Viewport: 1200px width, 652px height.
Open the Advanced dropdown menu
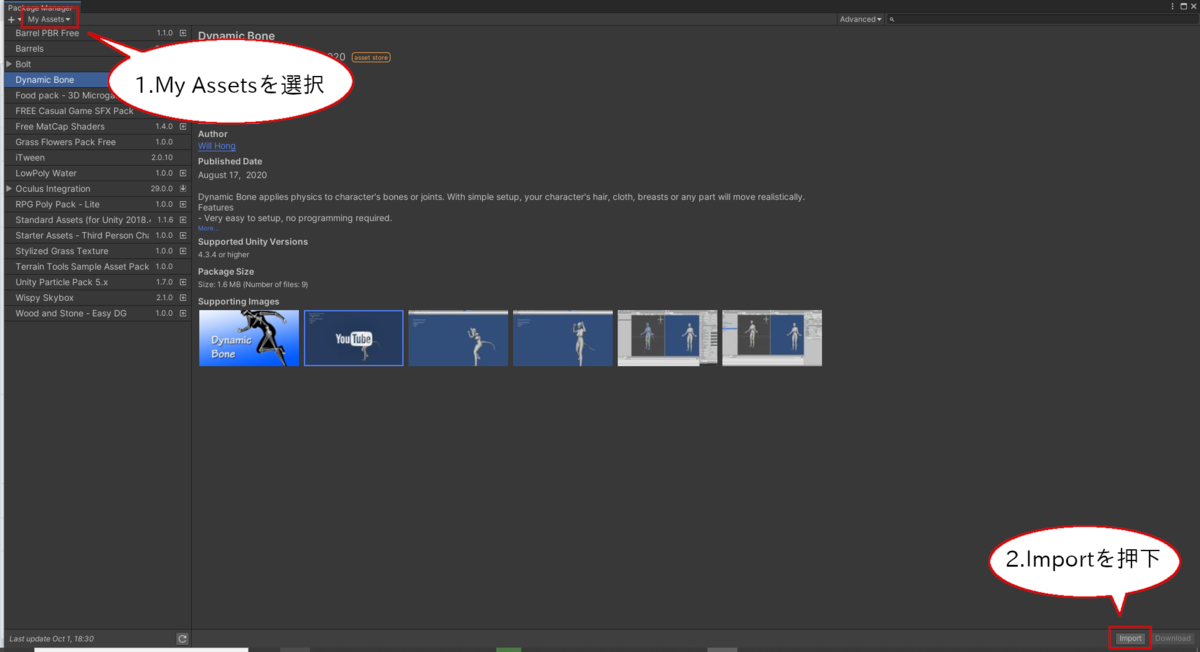point(860,19)
